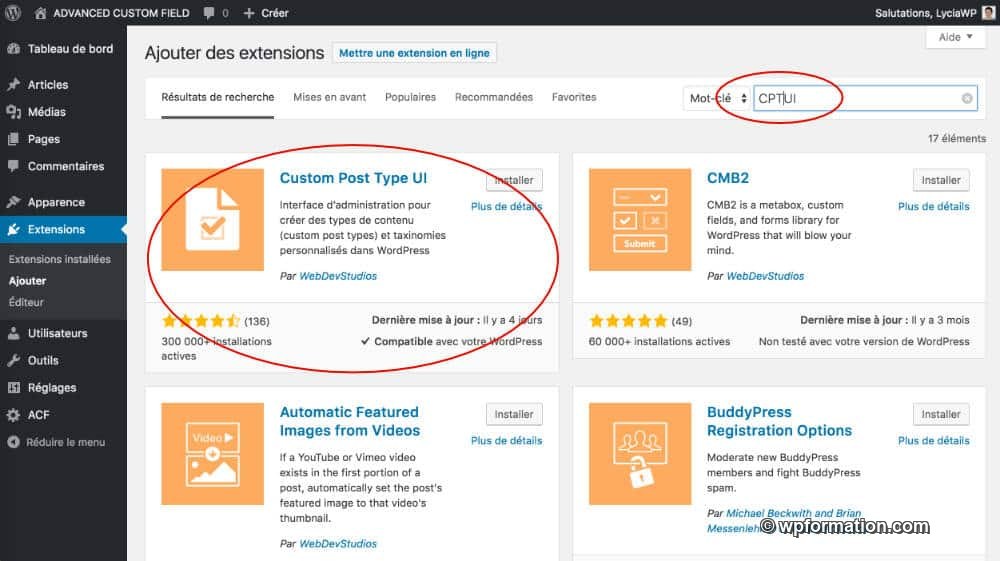Image resolution: width=1000 pixels, height=561 pixels.
Task: Click the Tableau de bord dashboard icon
Action: tap(13, 48)
